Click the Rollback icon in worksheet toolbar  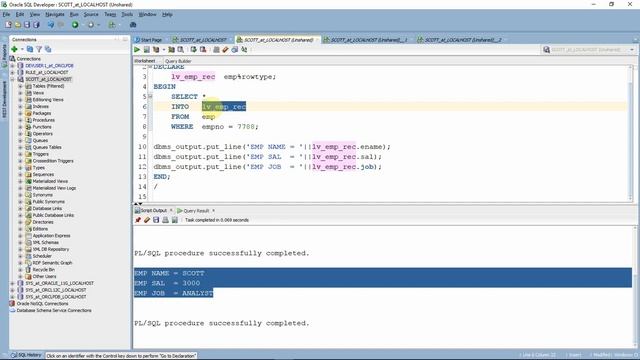click(x=203, y=50)
